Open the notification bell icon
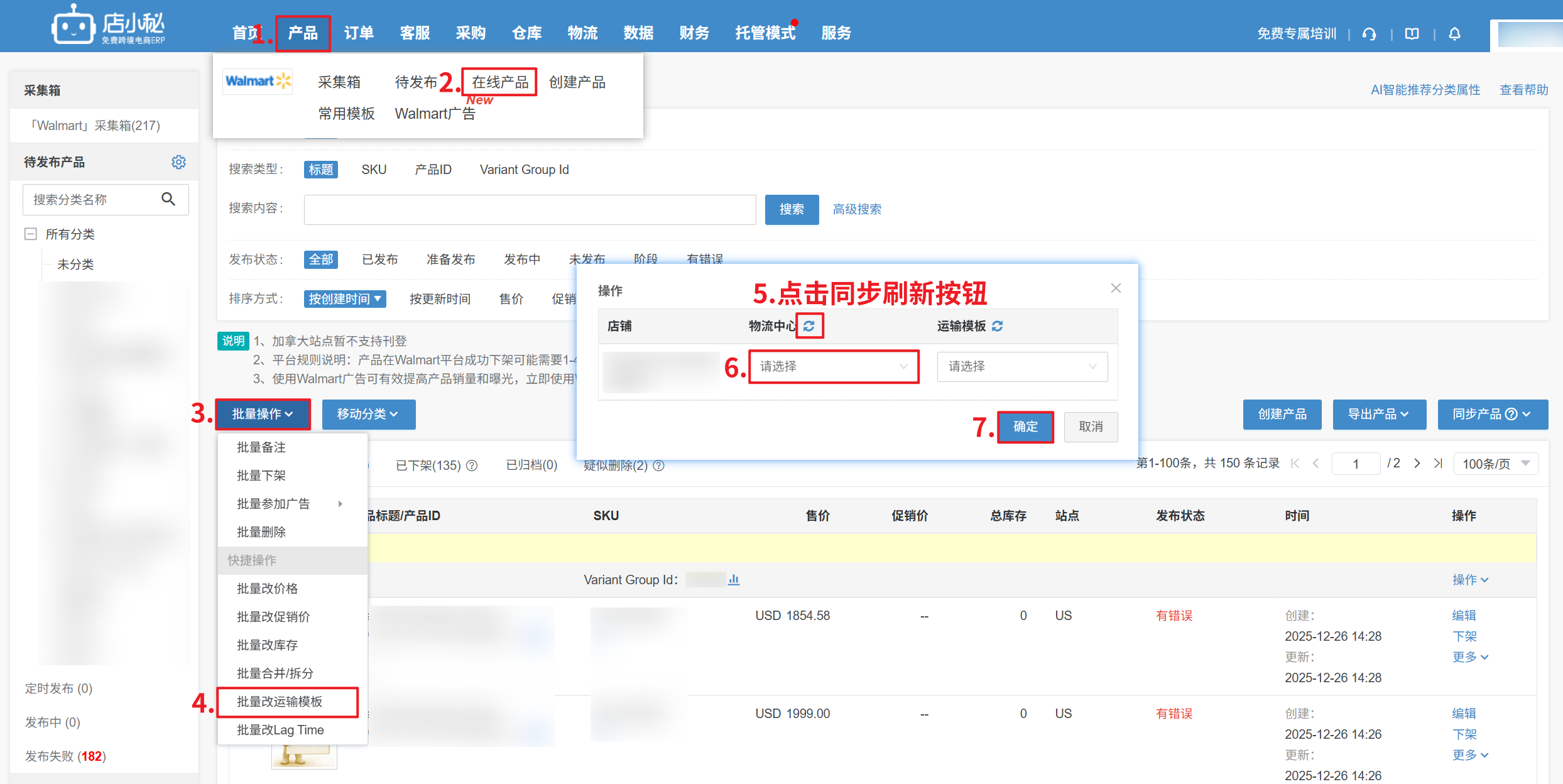The image size is (1563, 784). (1454, 34)
